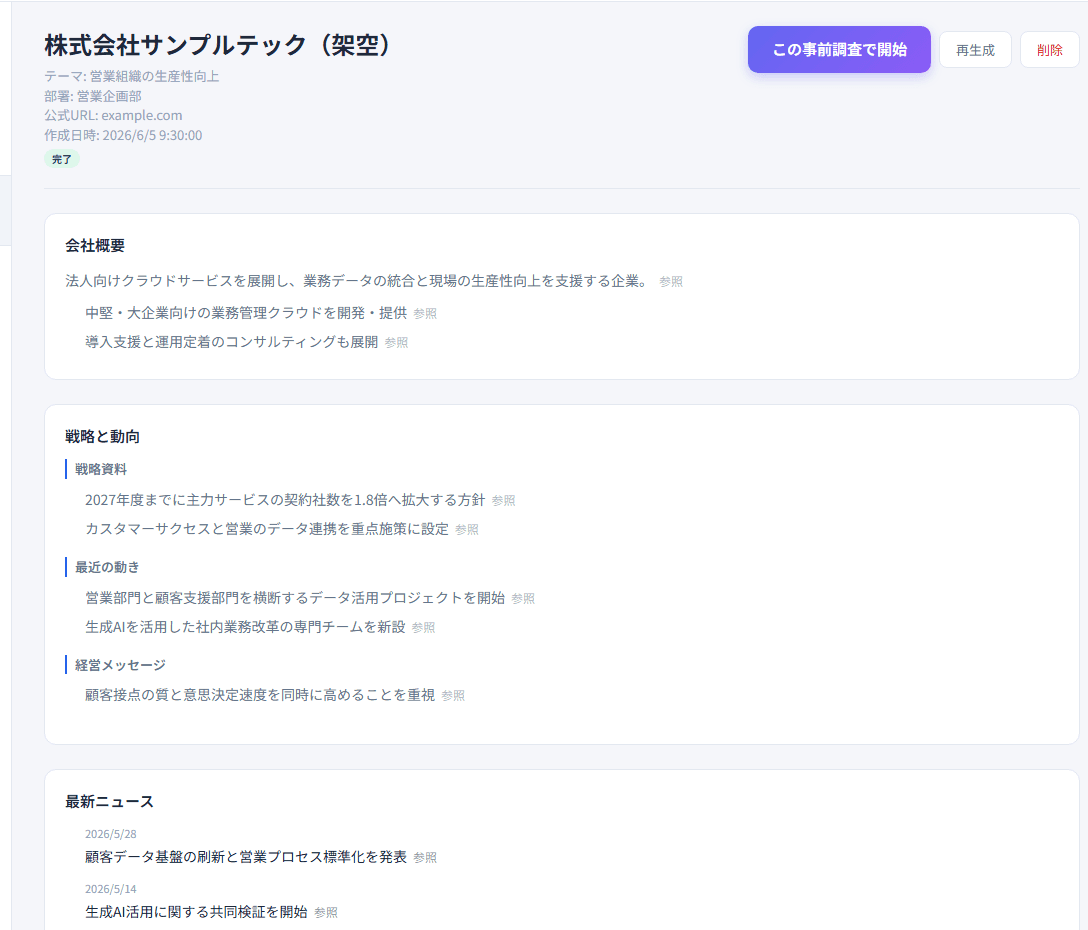Click the この事前調査で開始 button
This screenshot has width=1088, height=930.
tap(839, 49)
